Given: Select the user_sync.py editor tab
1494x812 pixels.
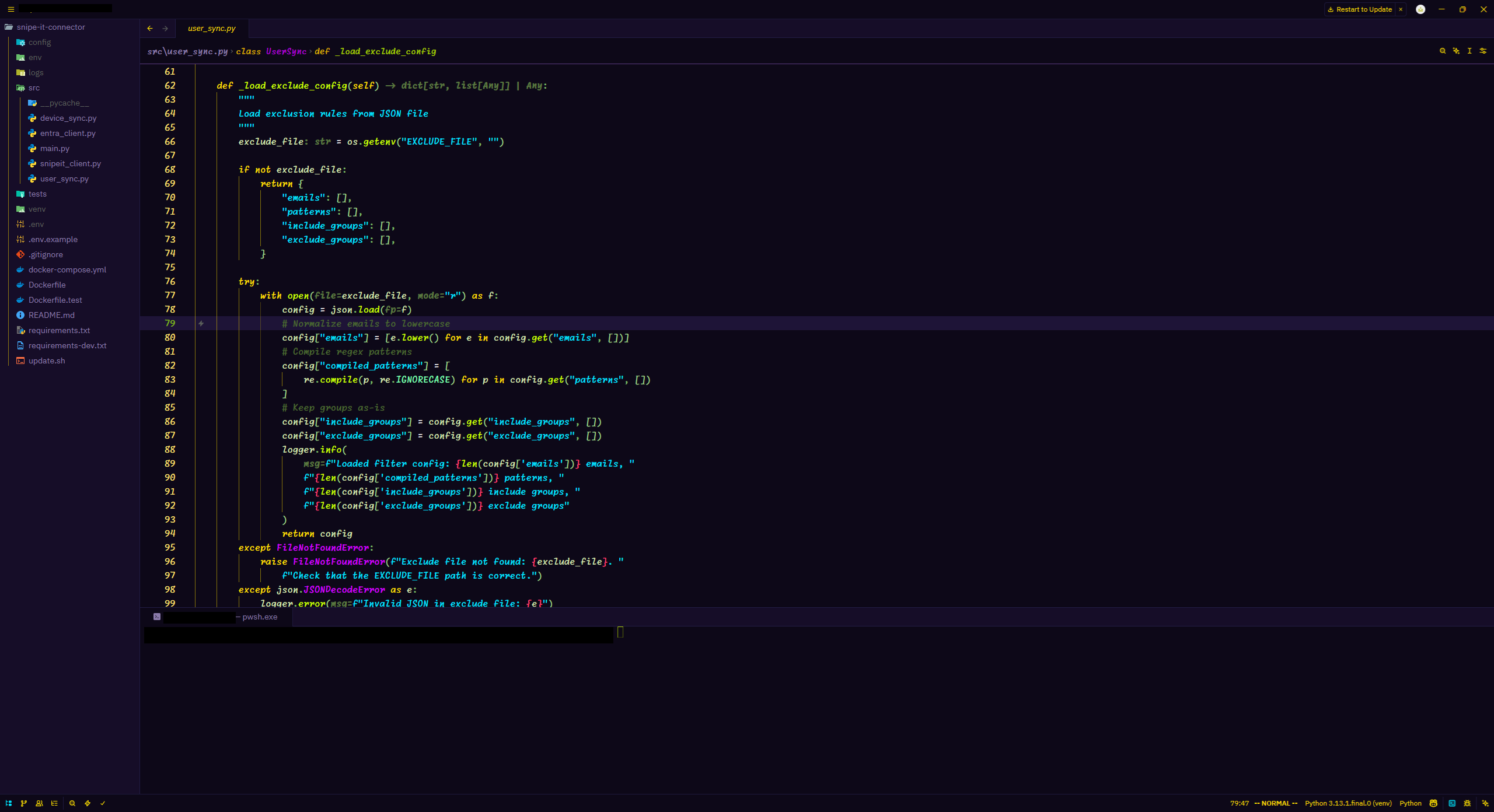Looking at the screenshot, I should (x=212, y=28).
